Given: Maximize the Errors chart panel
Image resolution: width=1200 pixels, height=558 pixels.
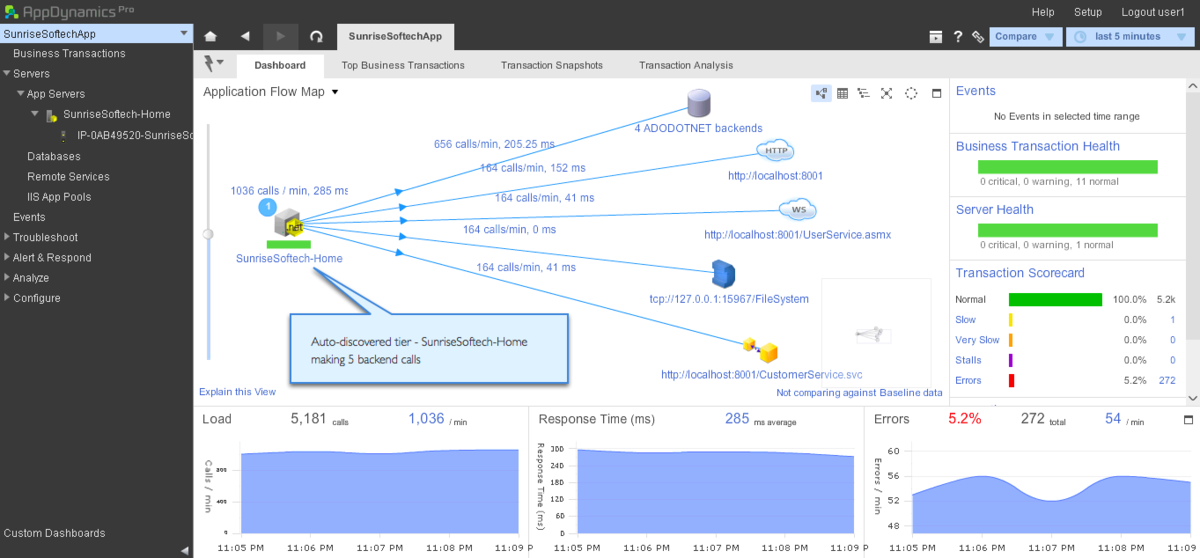Looking at the screenshot, I should pyautogui.click(x=1188, y=419).
